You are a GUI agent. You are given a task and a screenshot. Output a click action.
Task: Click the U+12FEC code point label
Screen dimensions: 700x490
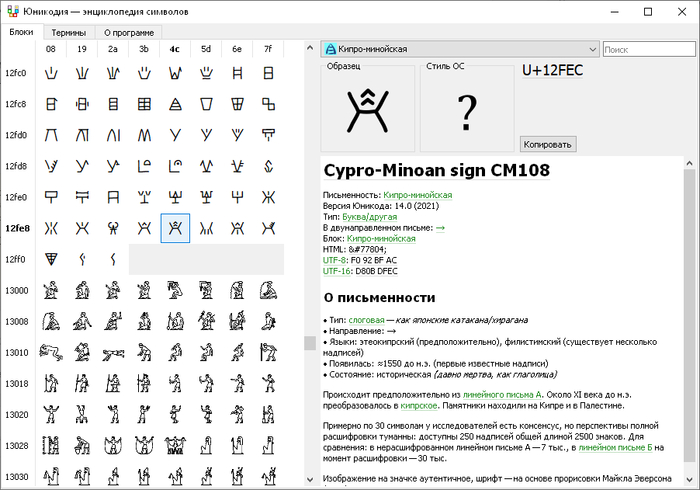pyautogui.click(x=552, y=70)
